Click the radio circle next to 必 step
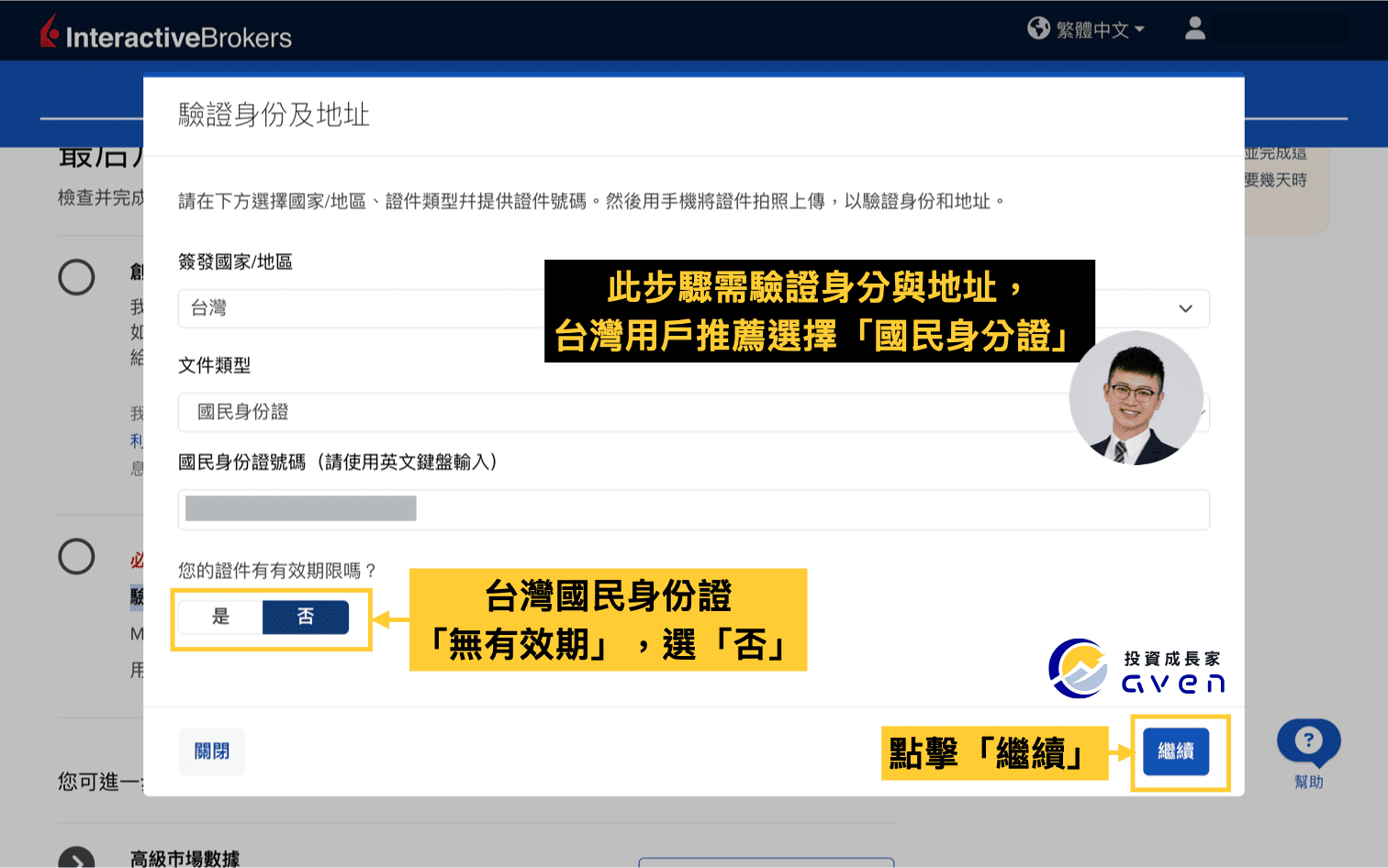Image resolution: width=1388 pixels, height=868 pixels. pyautogui.click(x=76, y=557)
